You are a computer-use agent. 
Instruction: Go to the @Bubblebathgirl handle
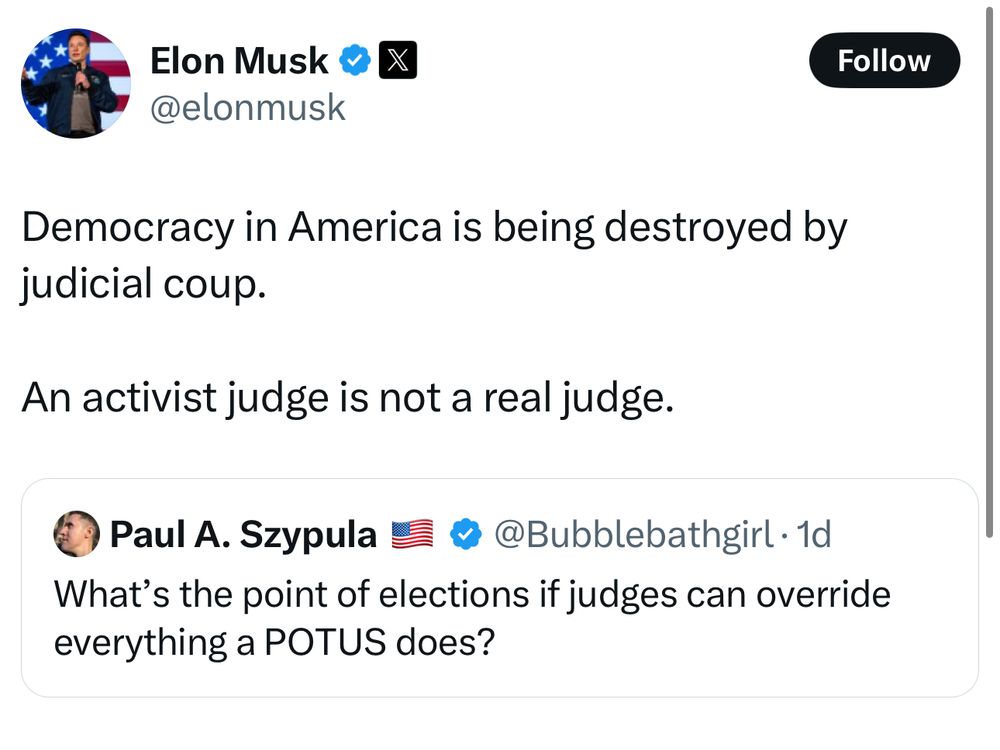coord(633,536)
